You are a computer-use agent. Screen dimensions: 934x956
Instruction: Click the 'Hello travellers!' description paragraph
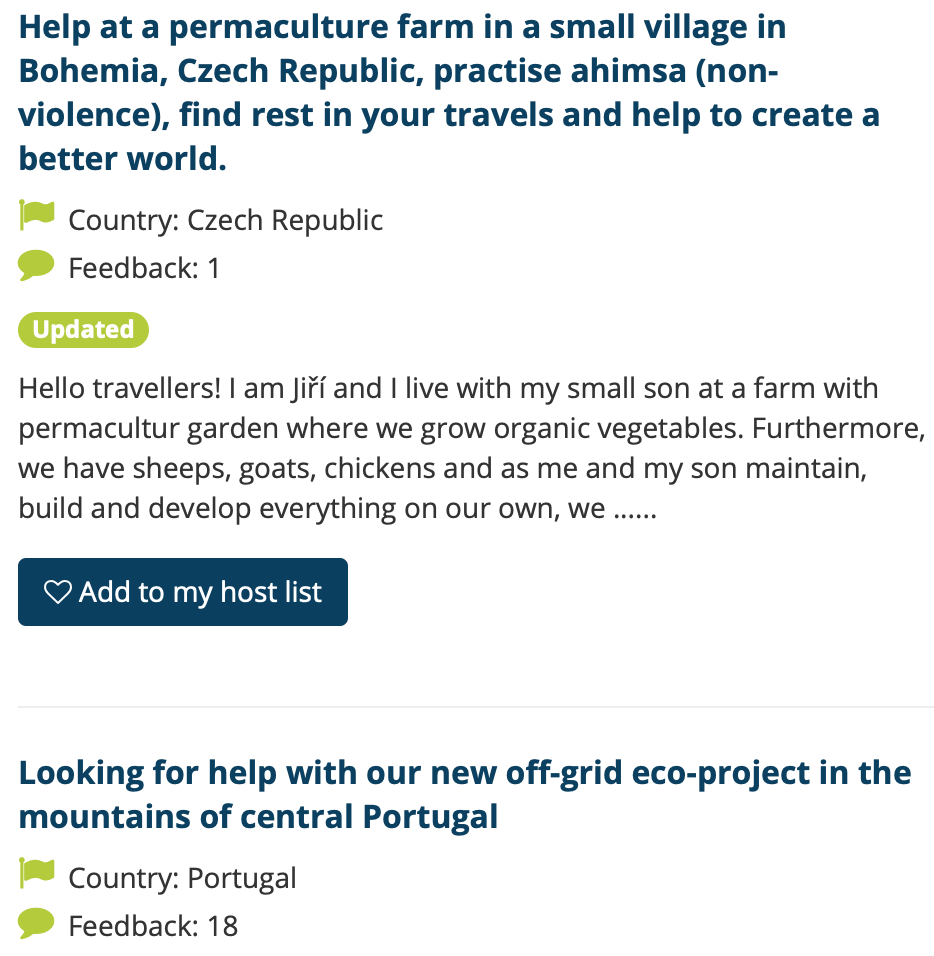(x=470, y=448)
